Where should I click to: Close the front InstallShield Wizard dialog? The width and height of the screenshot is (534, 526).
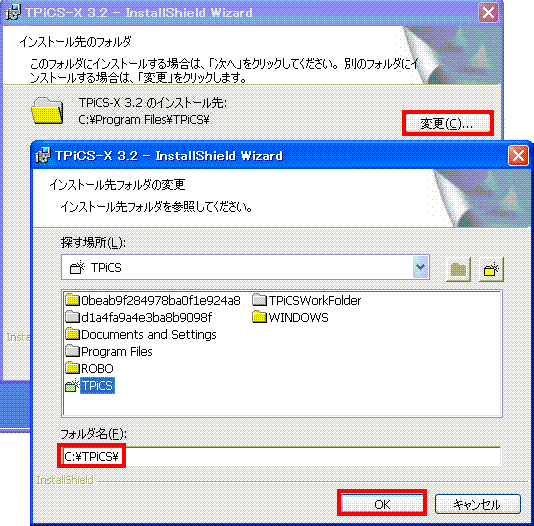pyautogui.click(x=518, y=156)
